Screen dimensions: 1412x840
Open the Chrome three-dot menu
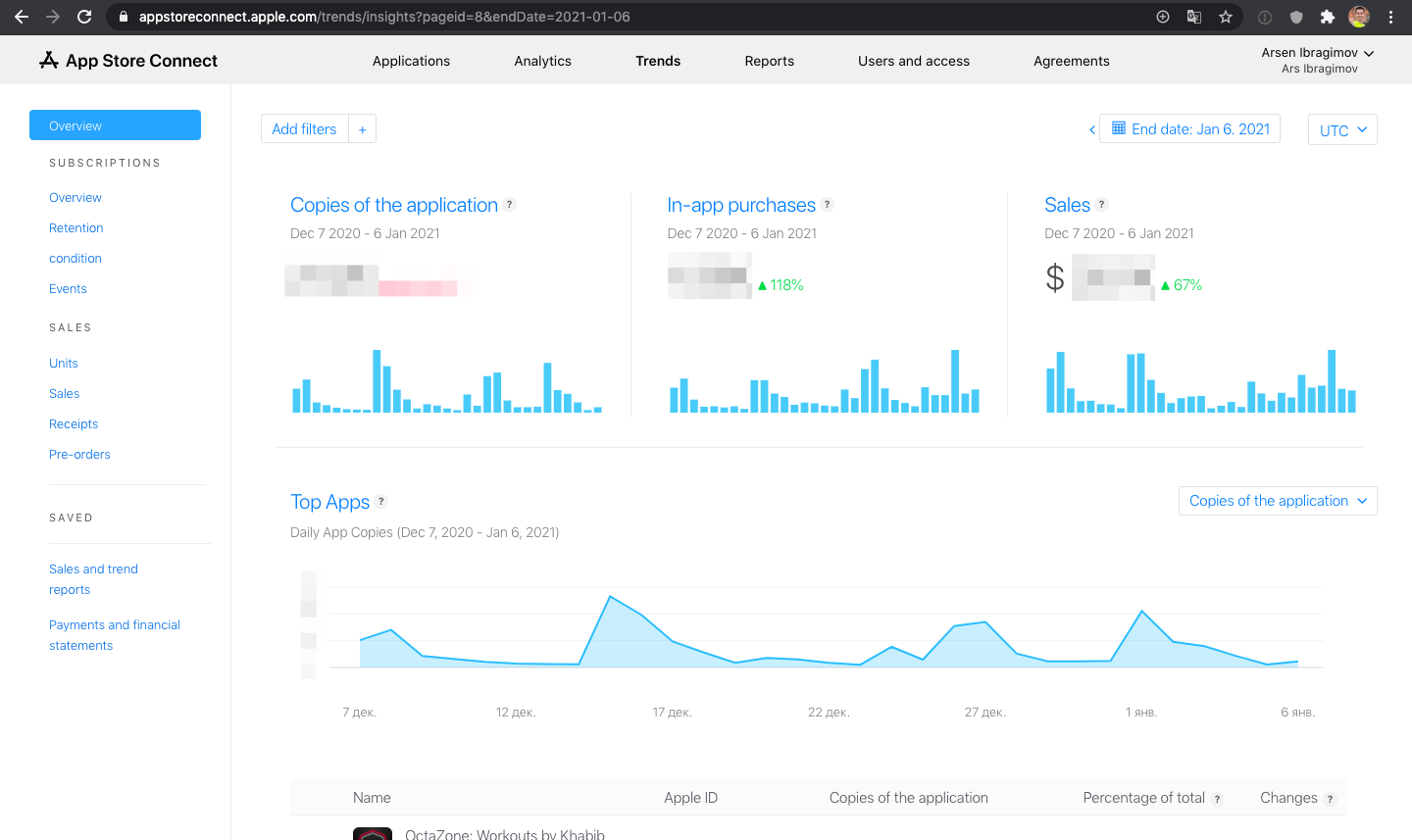click(x=1390, y=17)
